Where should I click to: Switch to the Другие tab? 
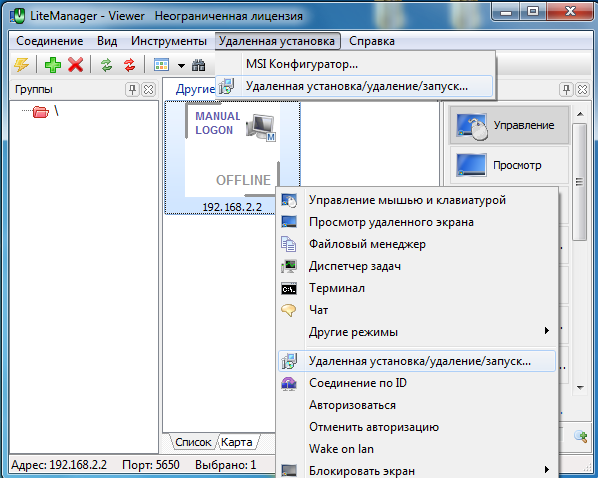[x=195, y=89]
